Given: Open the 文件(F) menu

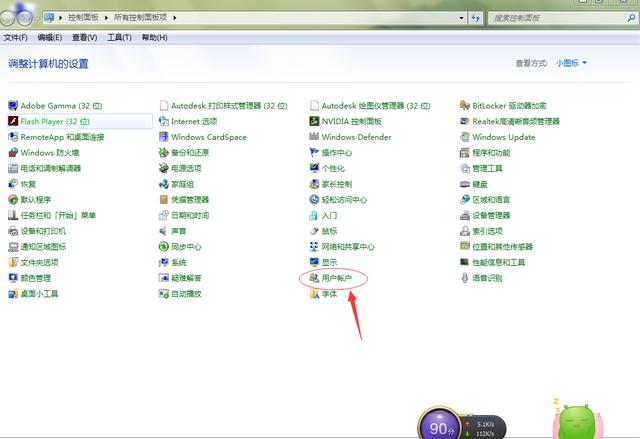Looking at the screenshot, I should [16, 38].
